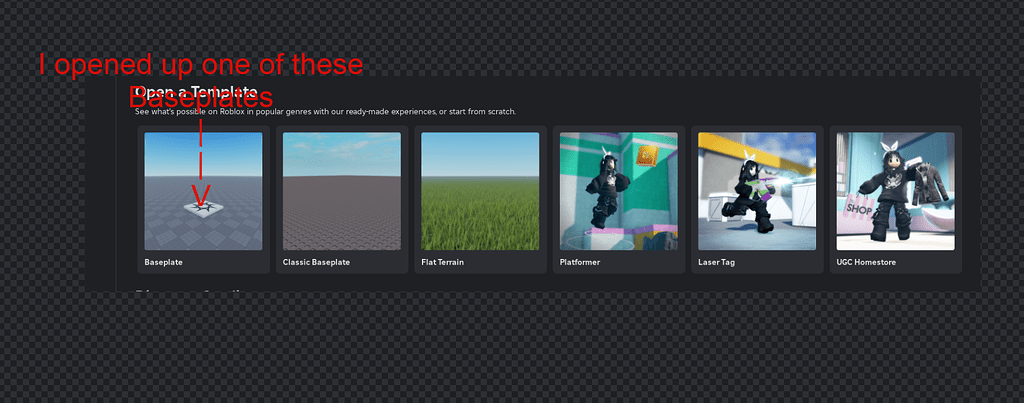Viewport: 1024px width, 403px height.
Task: Click the Baseplate card label
Action: click(x=163, y=262)
